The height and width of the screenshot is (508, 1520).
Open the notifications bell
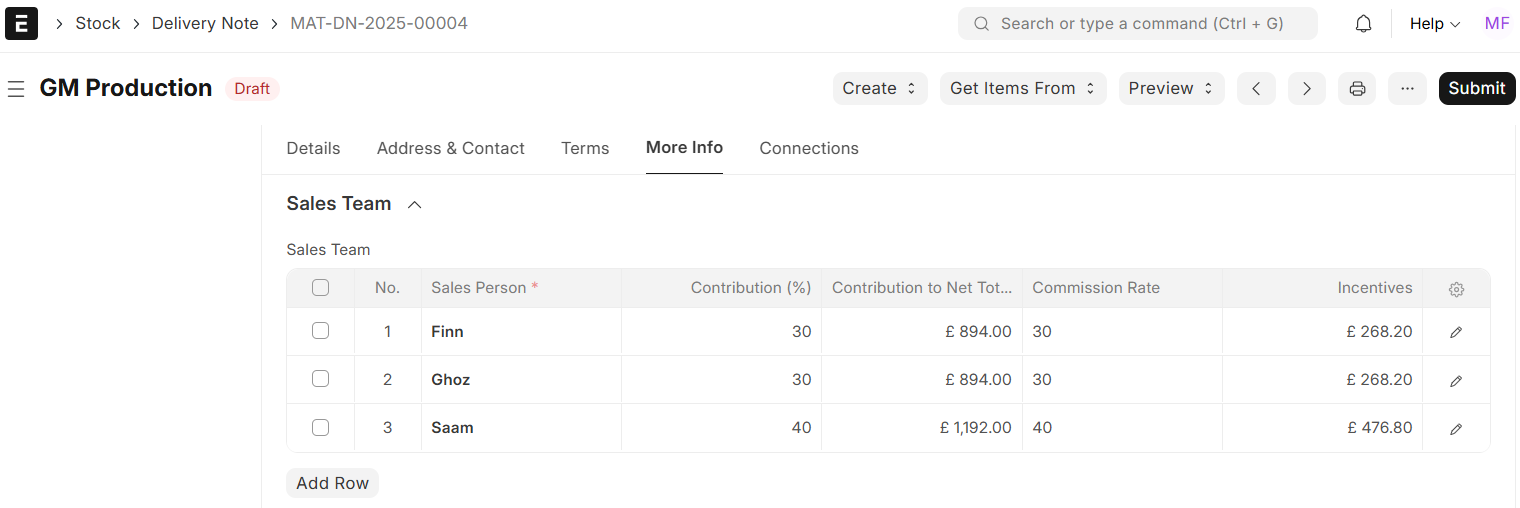tap(1363, 24)
